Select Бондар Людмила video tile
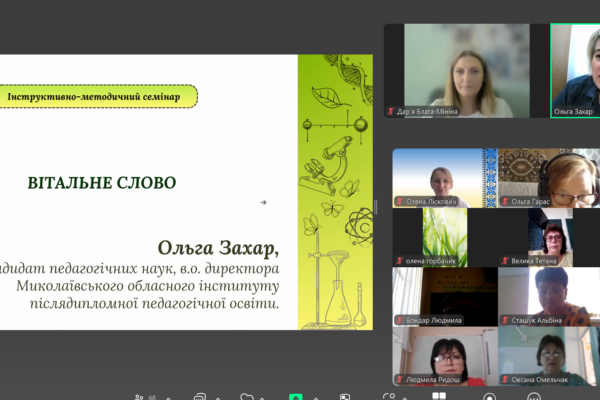The height and width of the screenshot is (400, 600). click(x=445, y=297)
